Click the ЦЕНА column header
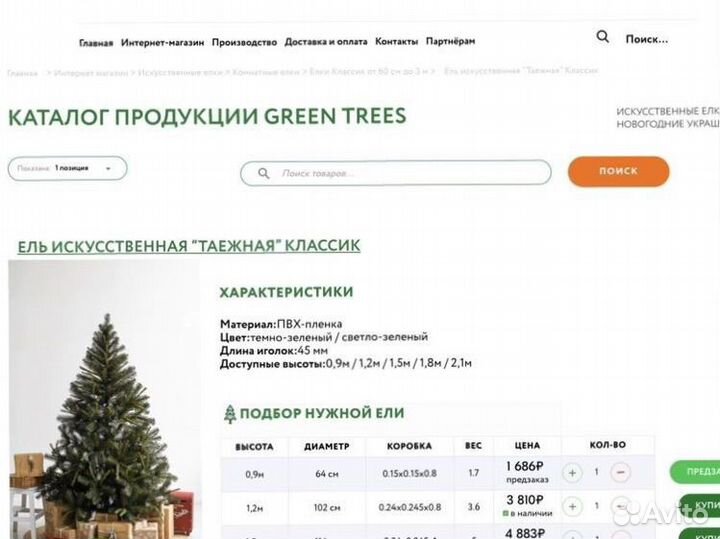This screenshot has height=539, width=720. tap(527, 445)
